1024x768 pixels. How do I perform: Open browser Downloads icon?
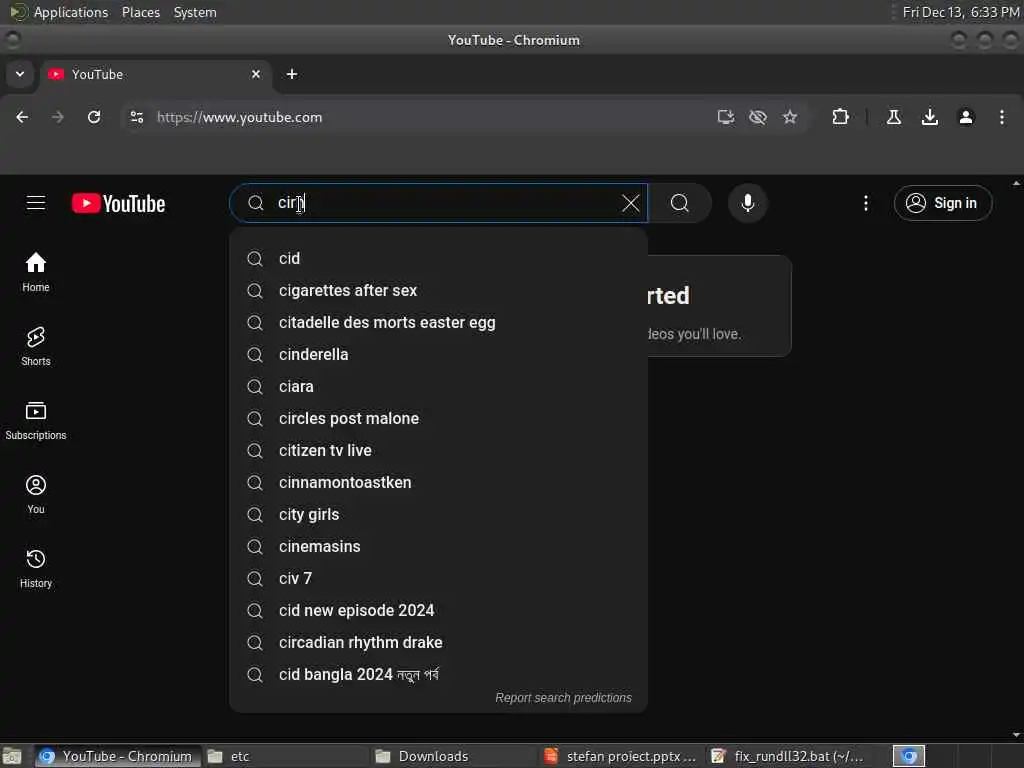click(x=930, y=117)
